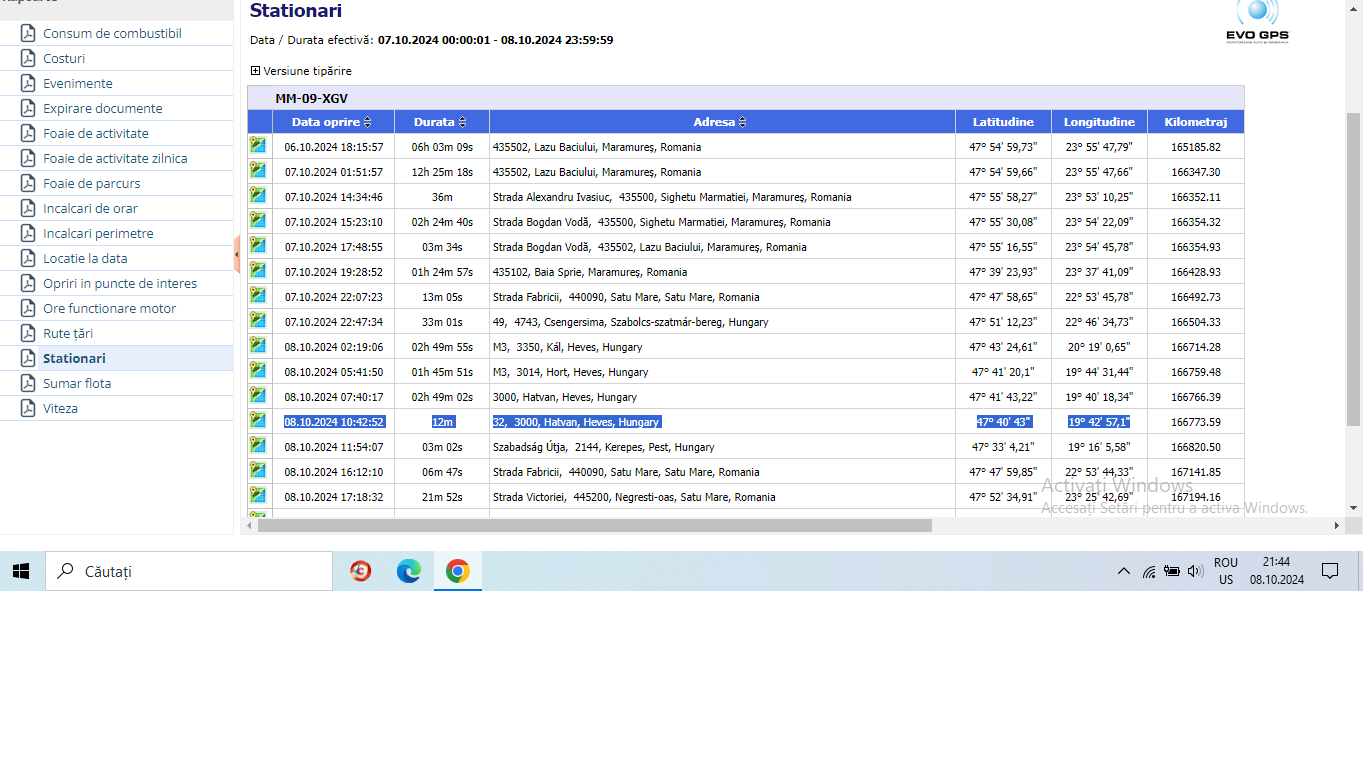1366x768 pixels.
Task: Open Foaie de activitate report
Action: point(96,133)
